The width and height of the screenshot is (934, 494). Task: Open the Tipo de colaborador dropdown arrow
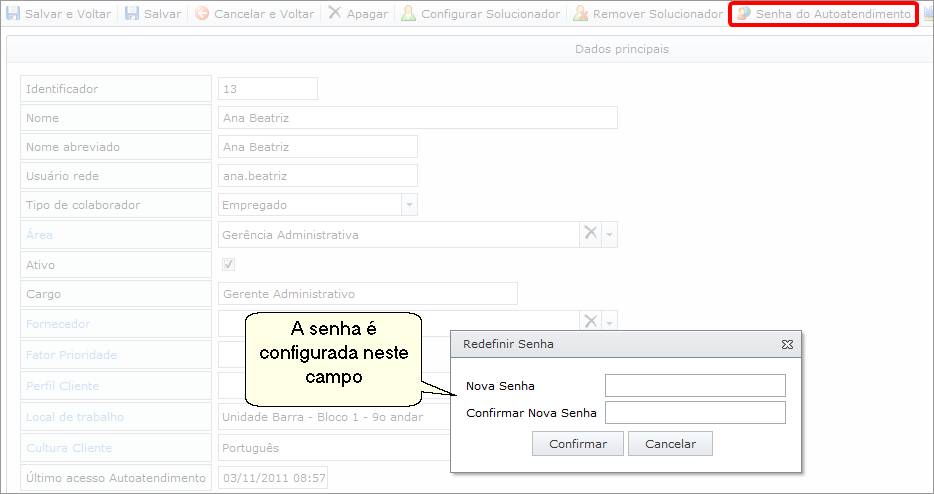409,205
